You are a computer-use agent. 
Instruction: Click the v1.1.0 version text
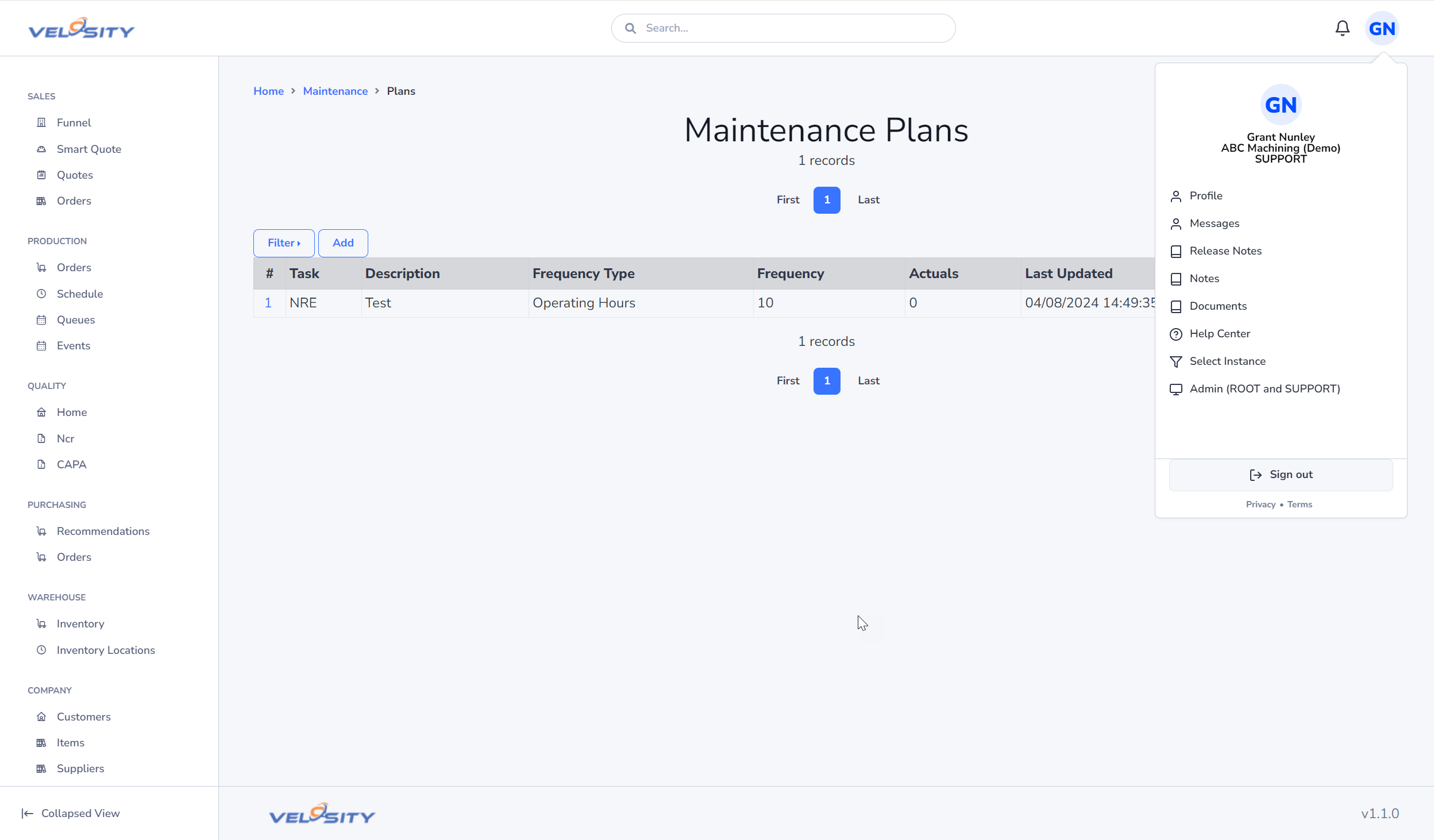pos(1380,814)
